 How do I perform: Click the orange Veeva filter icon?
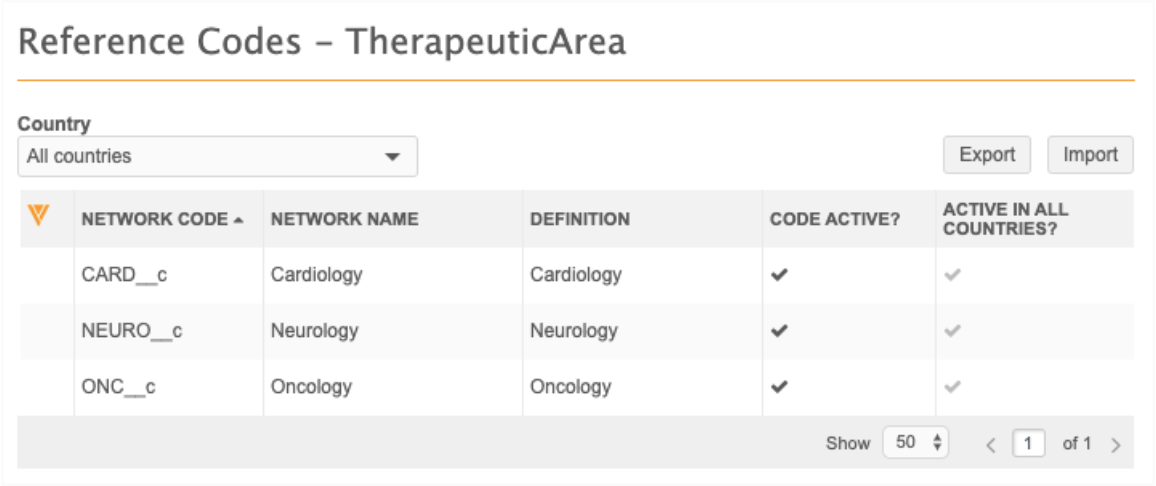39,214
